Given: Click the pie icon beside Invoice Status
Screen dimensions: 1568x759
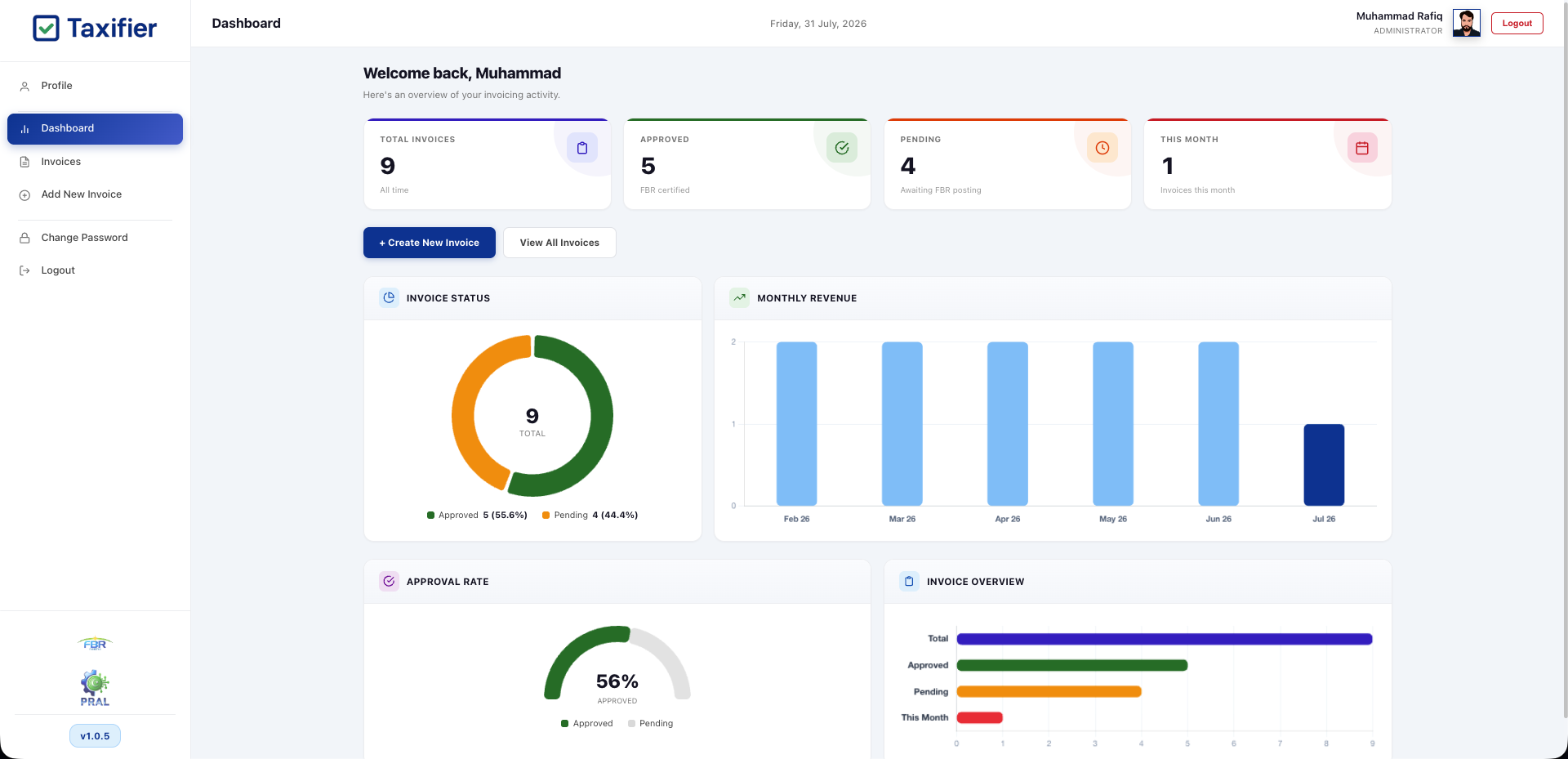Looking at the screenshot, I should click(x=390, y=297).
